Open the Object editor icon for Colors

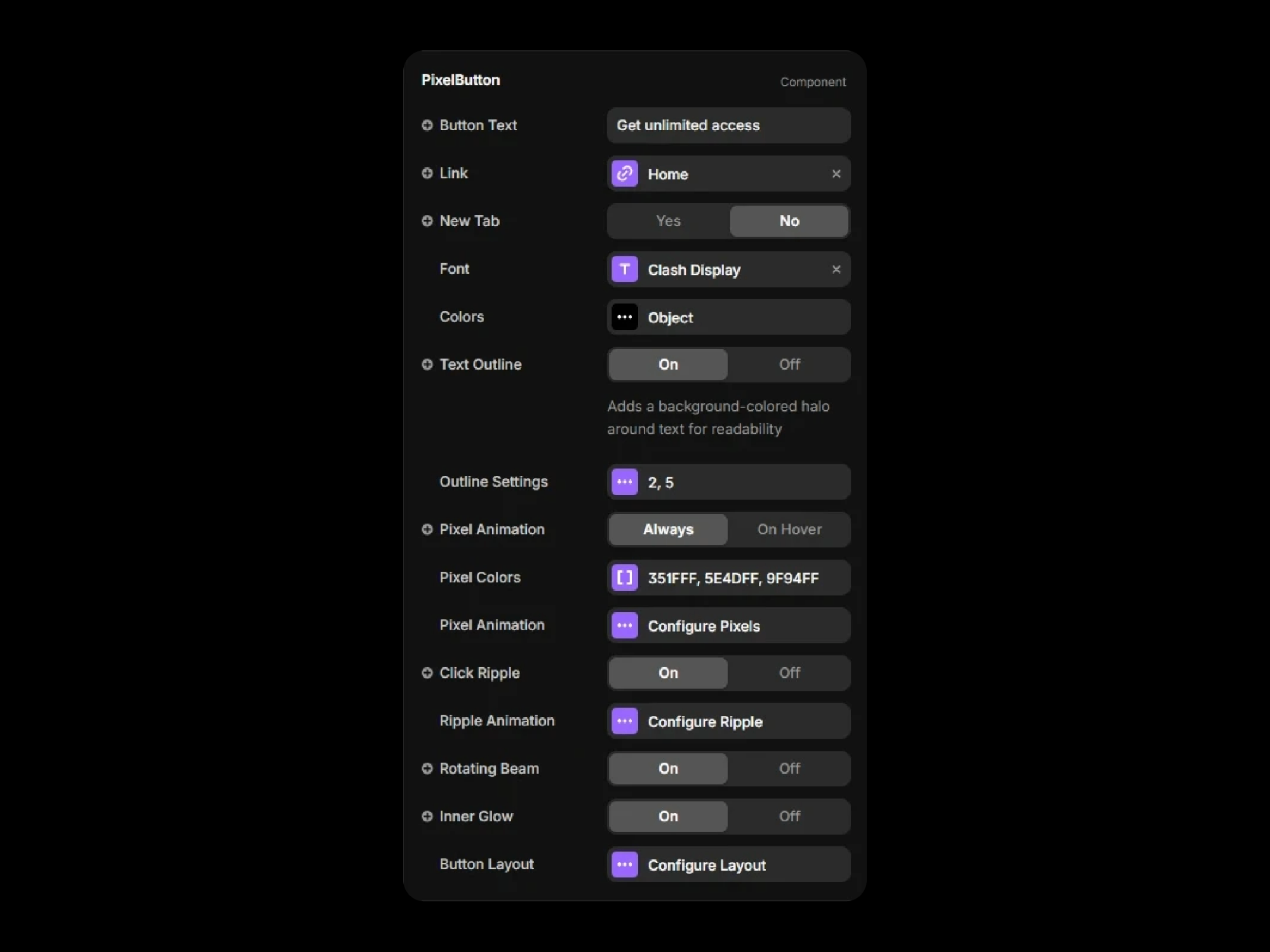point(624,317)
